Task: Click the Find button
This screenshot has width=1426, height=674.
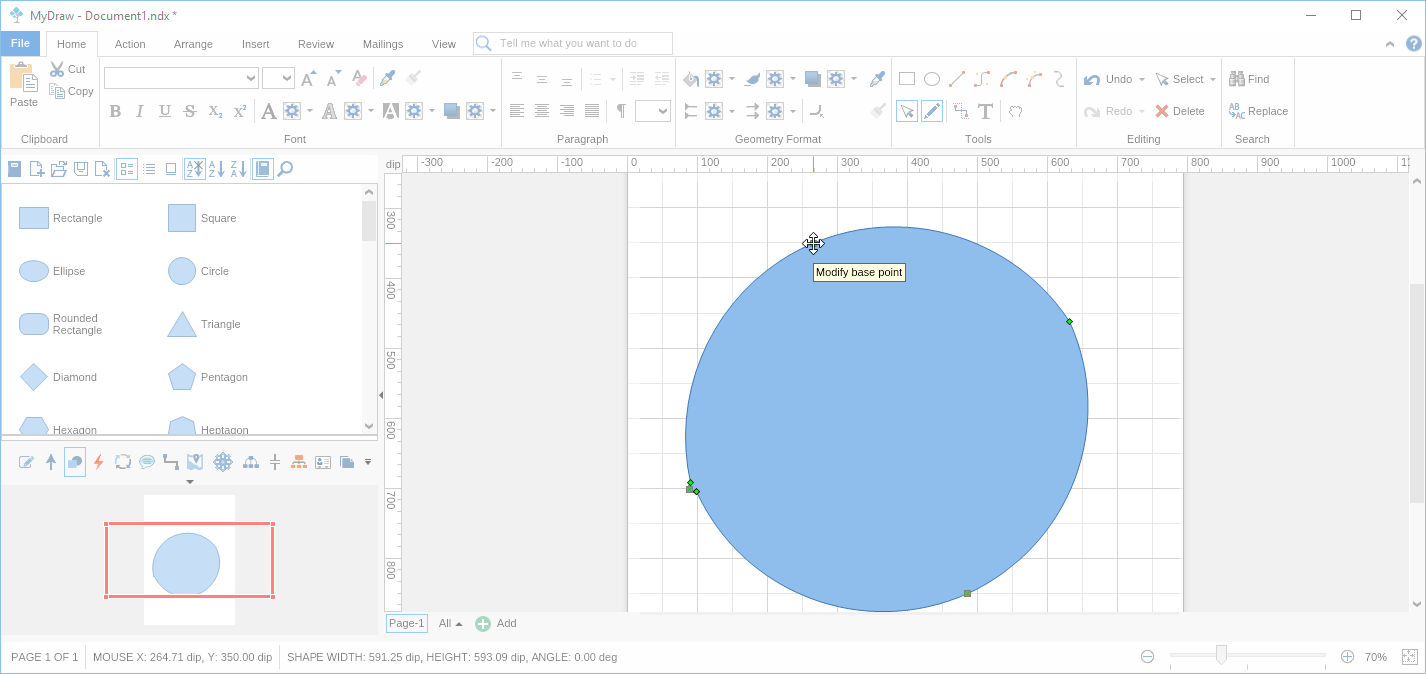Action: click(1249, 79)
